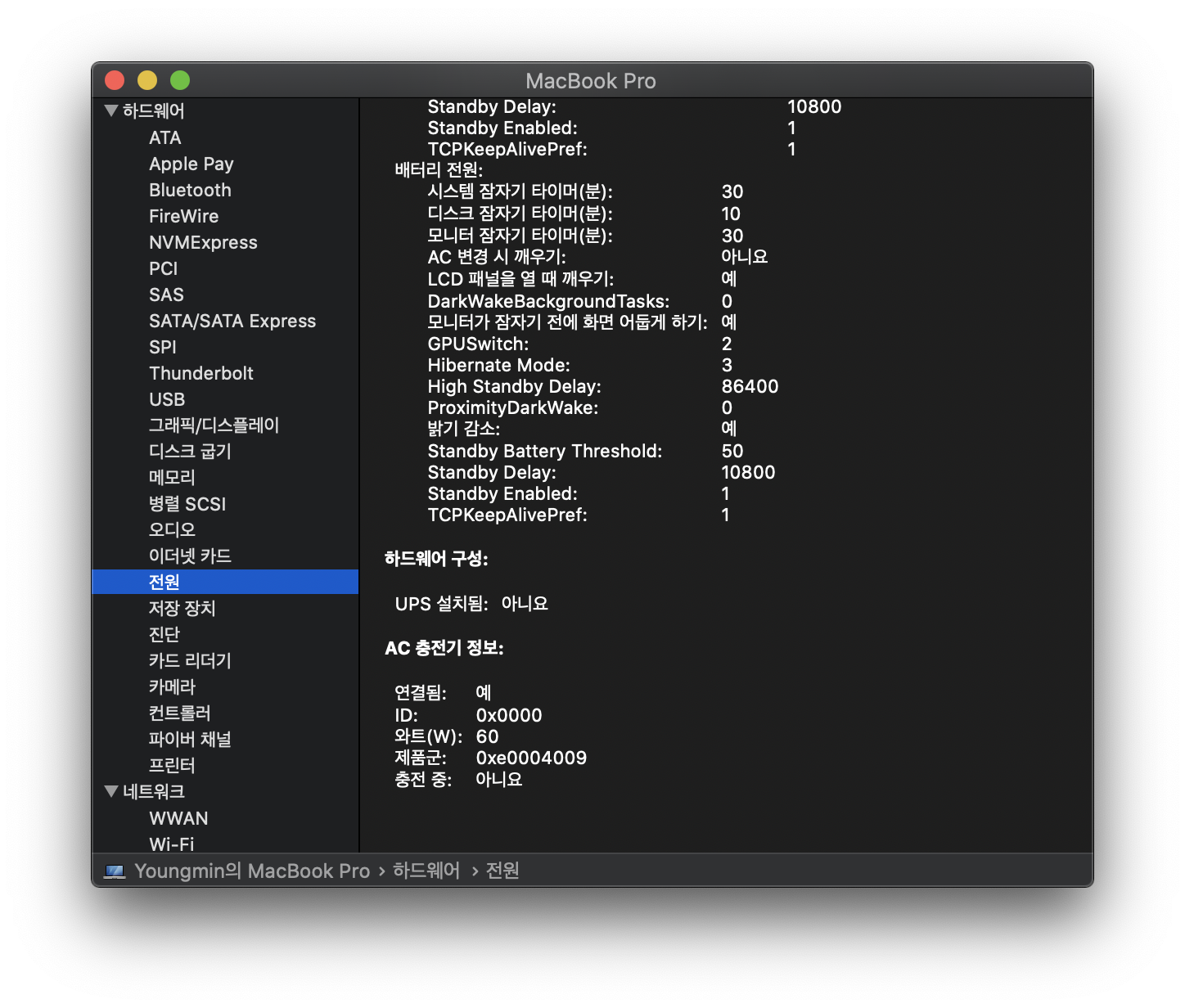Click the 하드웨어 구성 heading
Image resolution: width=1185 pixels, height=1008 pixels.
(x=436, y=559)
